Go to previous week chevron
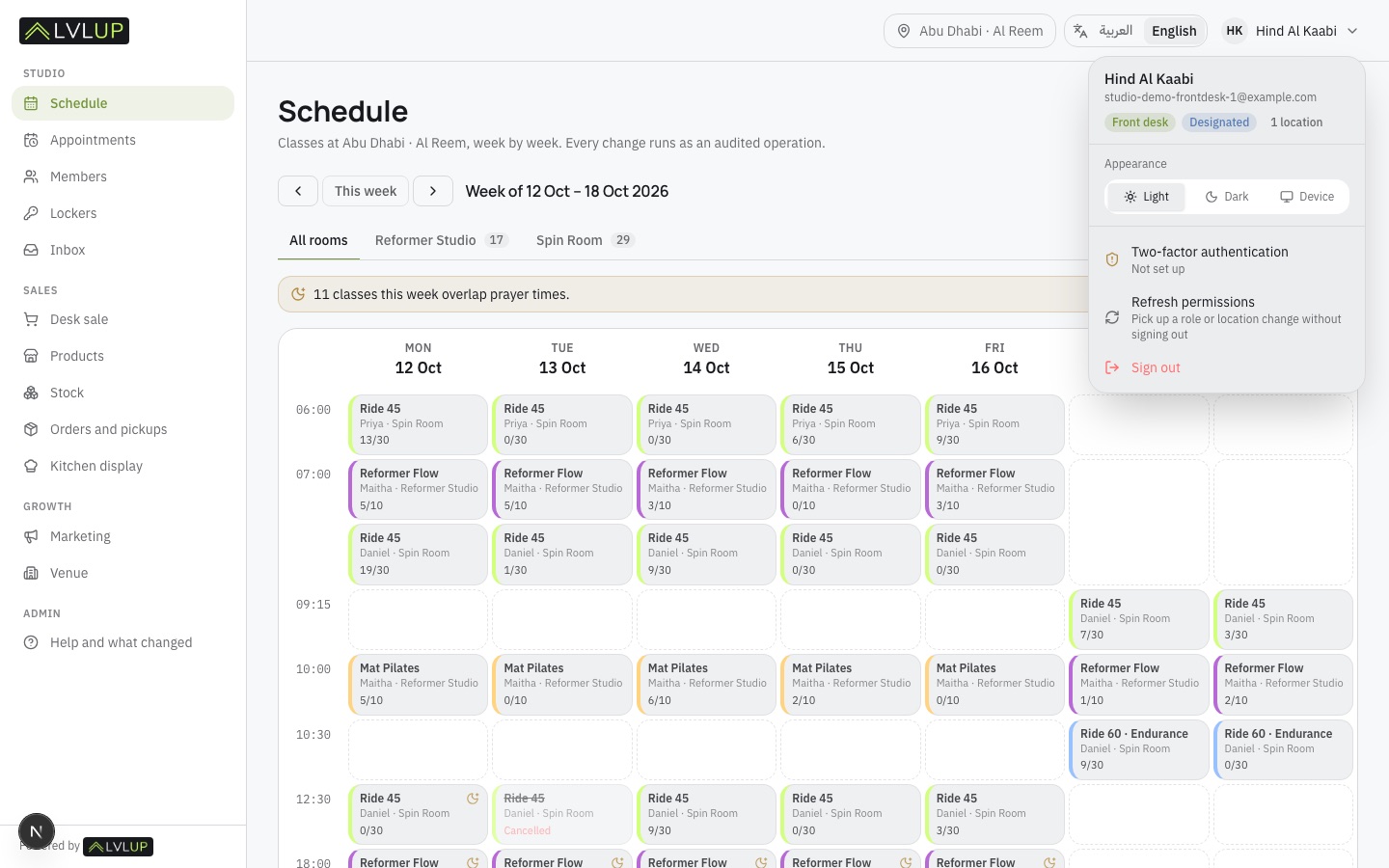 (x=298, y=191)
